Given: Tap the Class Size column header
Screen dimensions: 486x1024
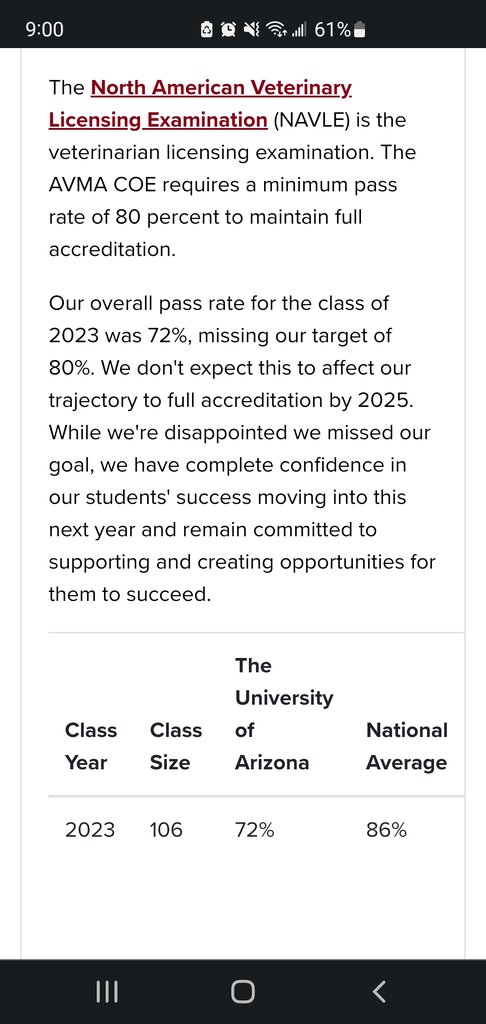Looking at the screenshot, I should 176,746.
